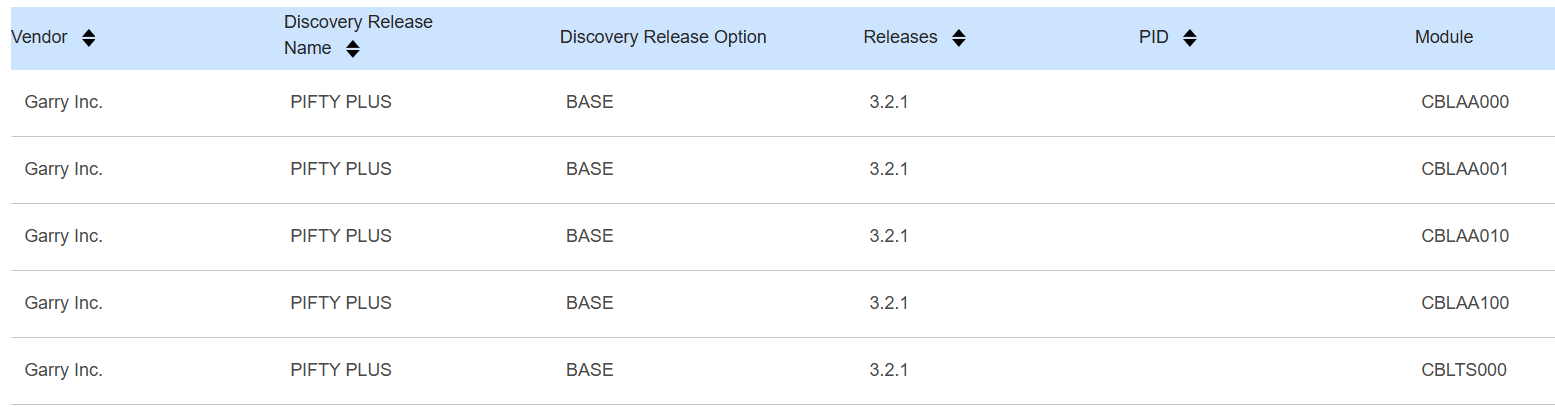Select module CBLAA000 cell
The width and height of the screenshot is (1555, 407).
pyautogui.click(x=1464, y=102)
